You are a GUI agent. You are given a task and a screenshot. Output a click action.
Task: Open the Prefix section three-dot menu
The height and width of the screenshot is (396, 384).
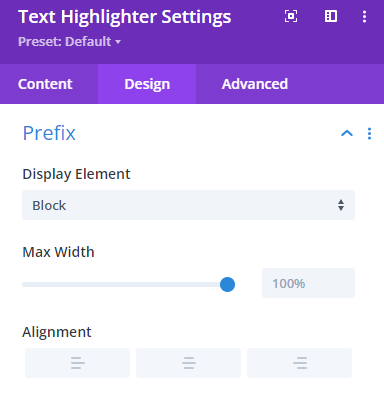click(369, 133)
